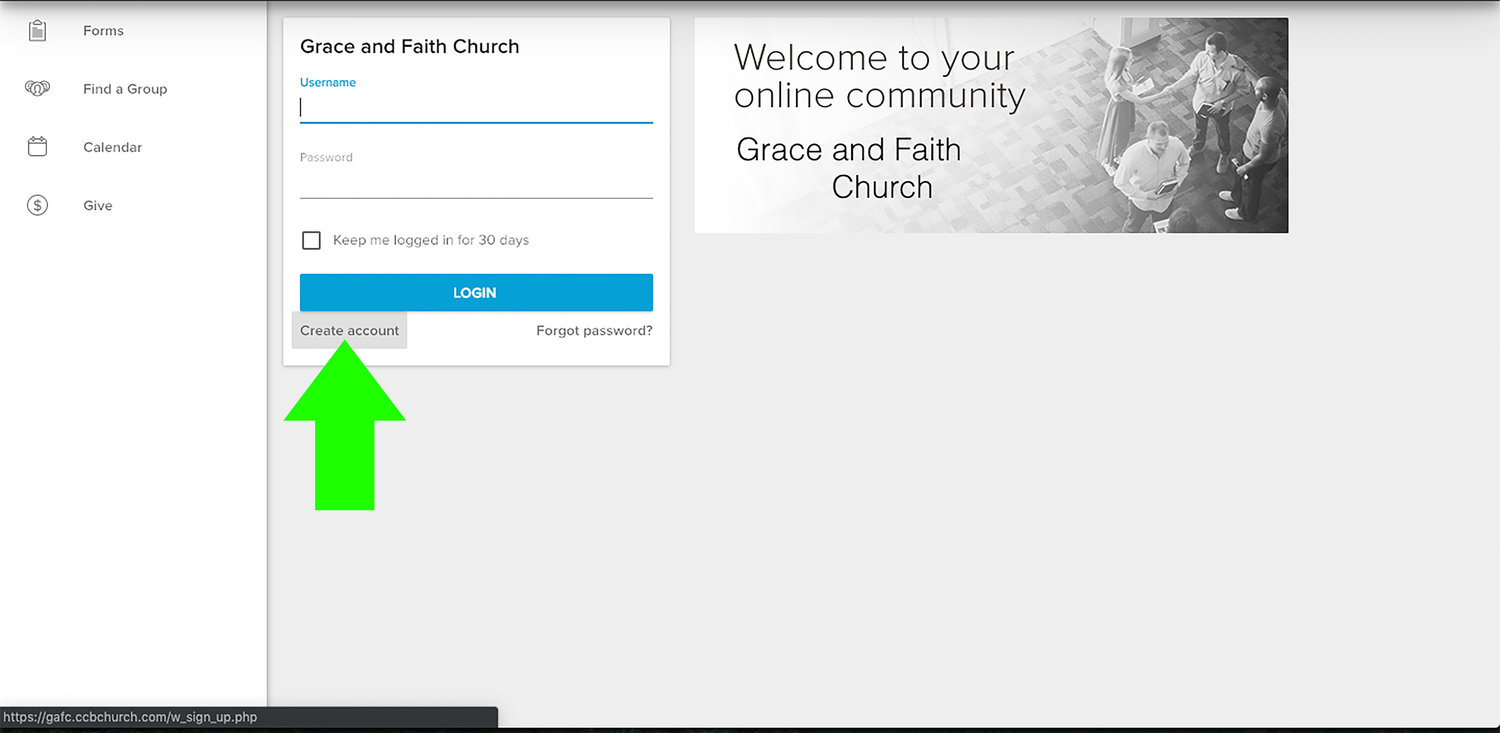
Task: Open the Forms sidebar menu item
Action: (103, 31)
